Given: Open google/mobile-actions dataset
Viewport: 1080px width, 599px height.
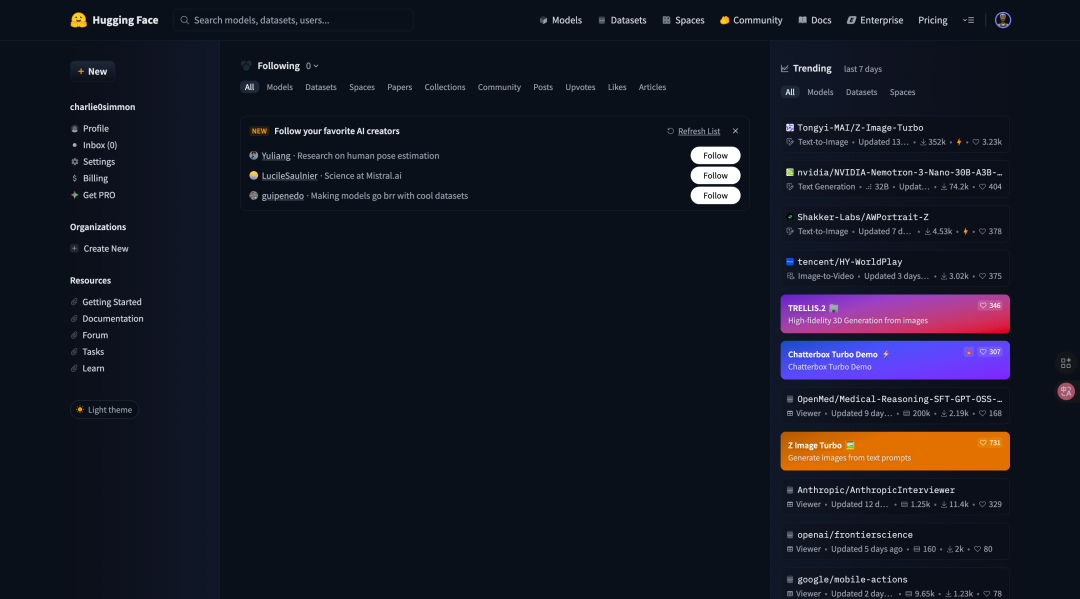Looking at the screenshot, I should pos(895,584).
